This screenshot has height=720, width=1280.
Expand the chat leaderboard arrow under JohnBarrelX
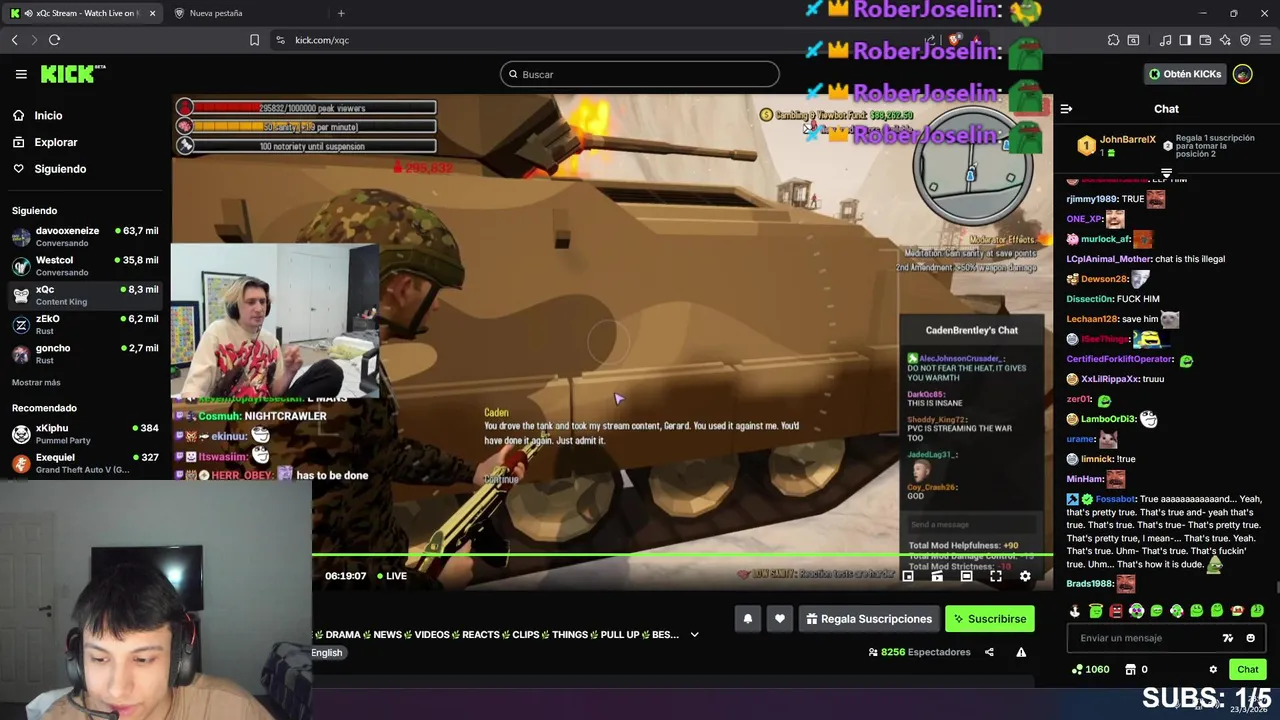point(1166,173)
